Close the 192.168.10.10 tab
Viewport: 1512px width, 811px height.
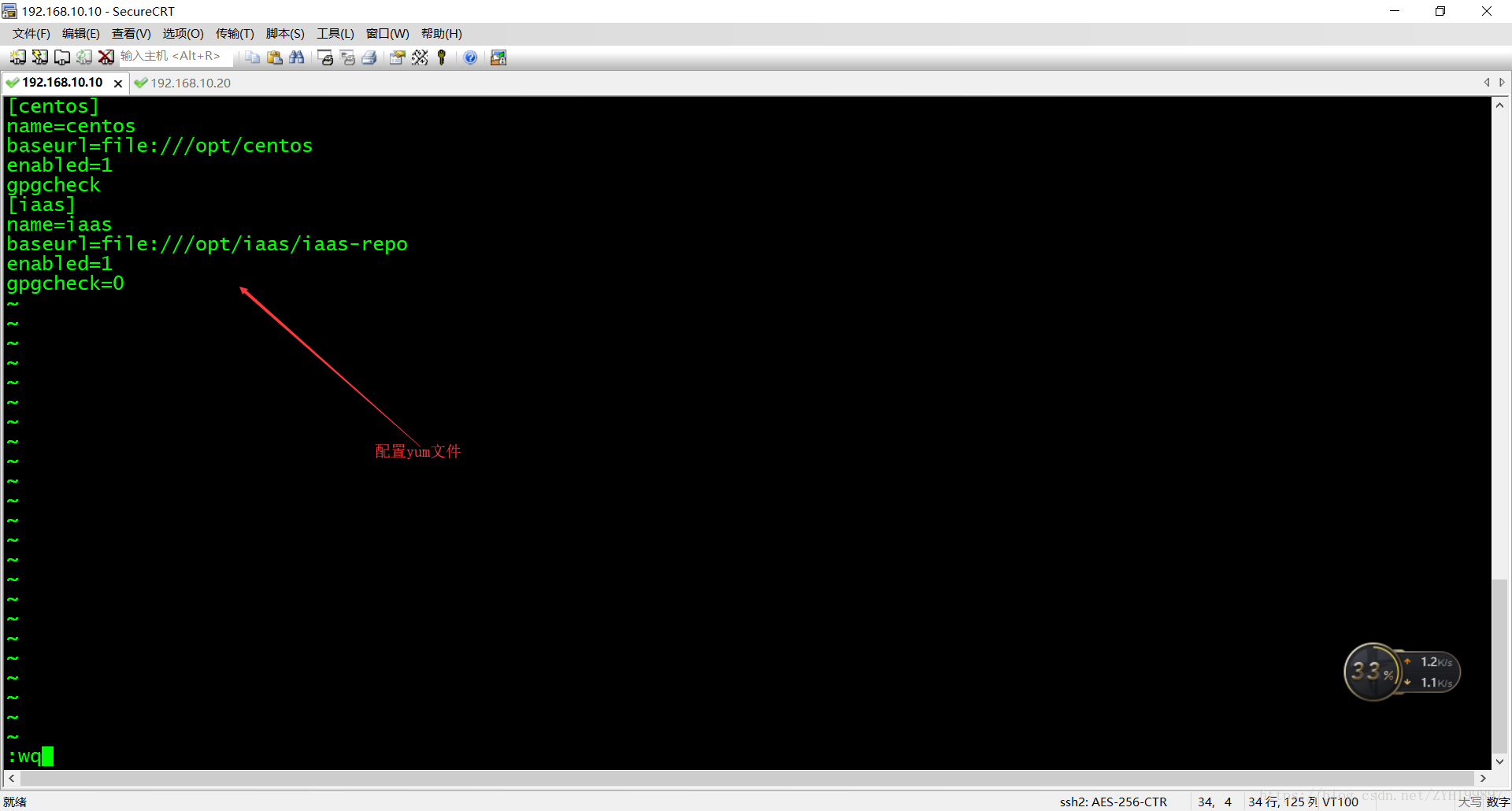[118, 83]
